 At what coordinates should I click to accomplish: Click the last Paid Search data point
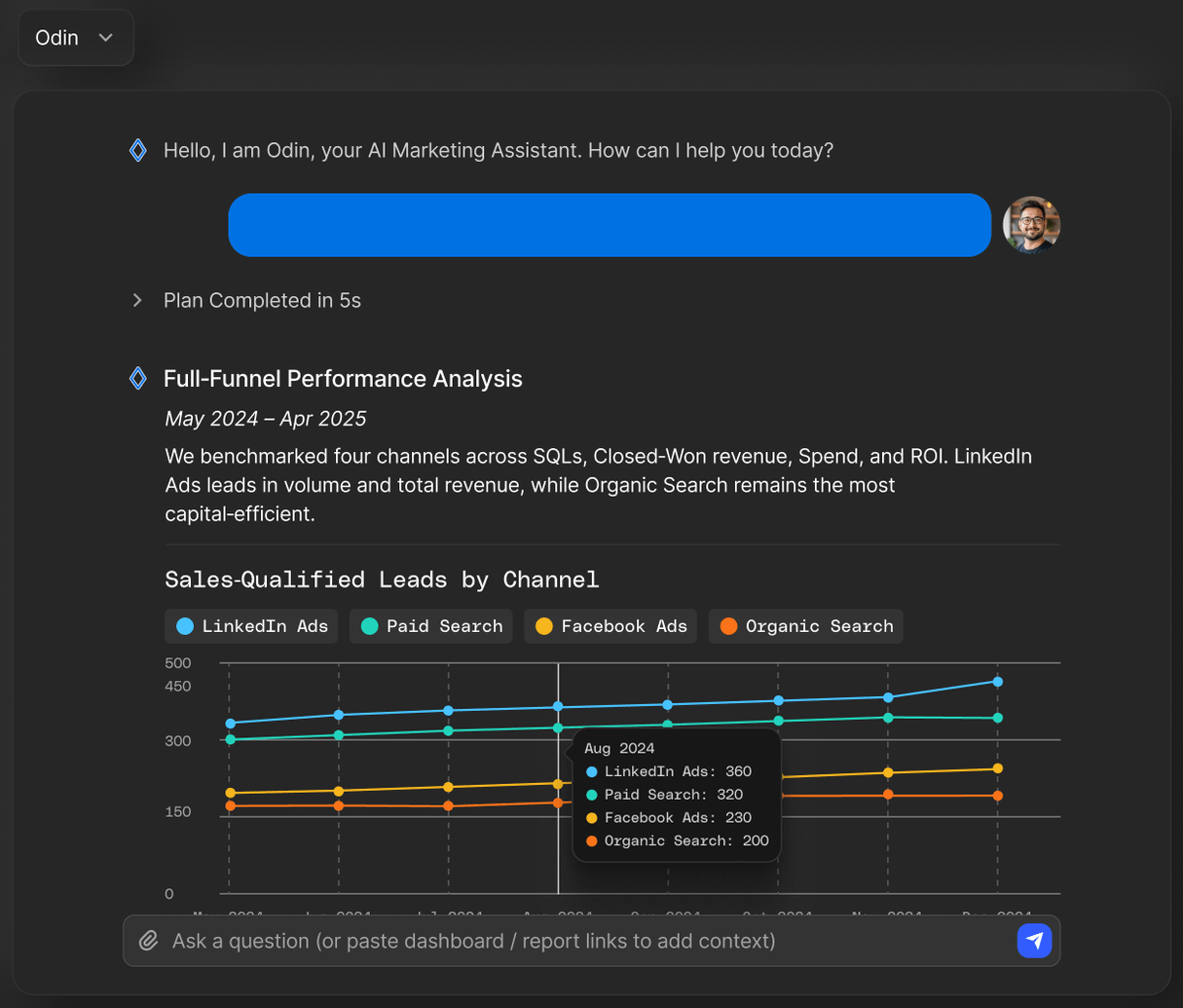click(997, 718)
